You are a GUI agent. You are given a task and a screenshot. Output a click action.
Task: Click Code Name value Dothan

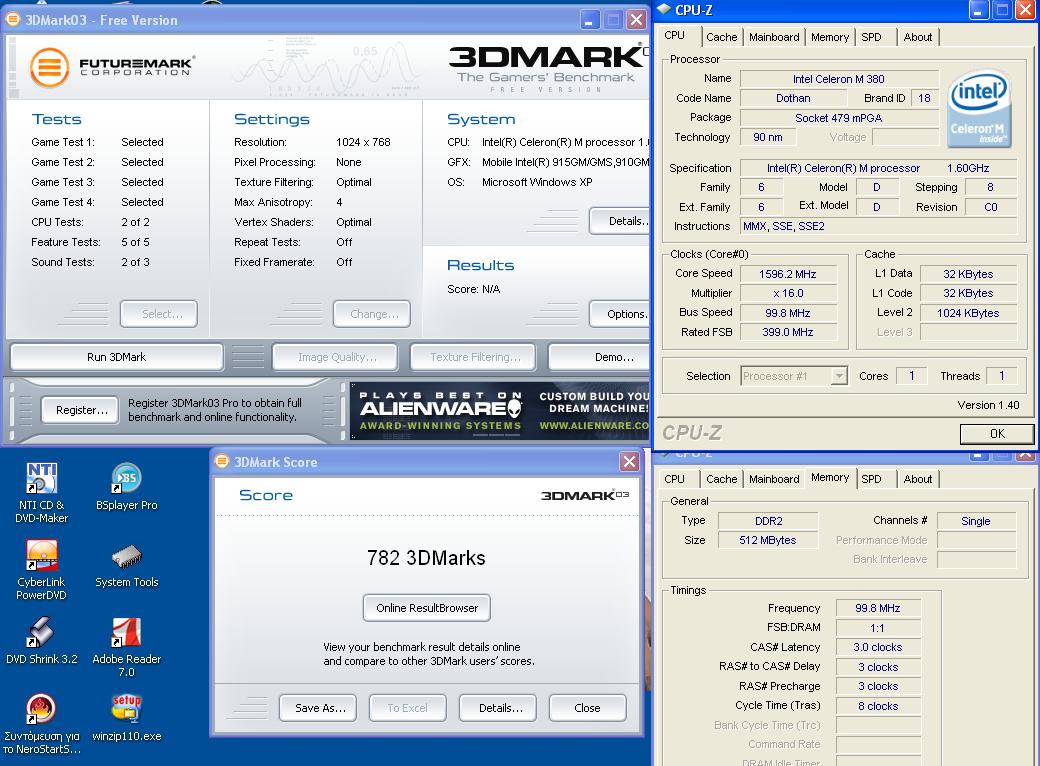click(x=793, y=98)
